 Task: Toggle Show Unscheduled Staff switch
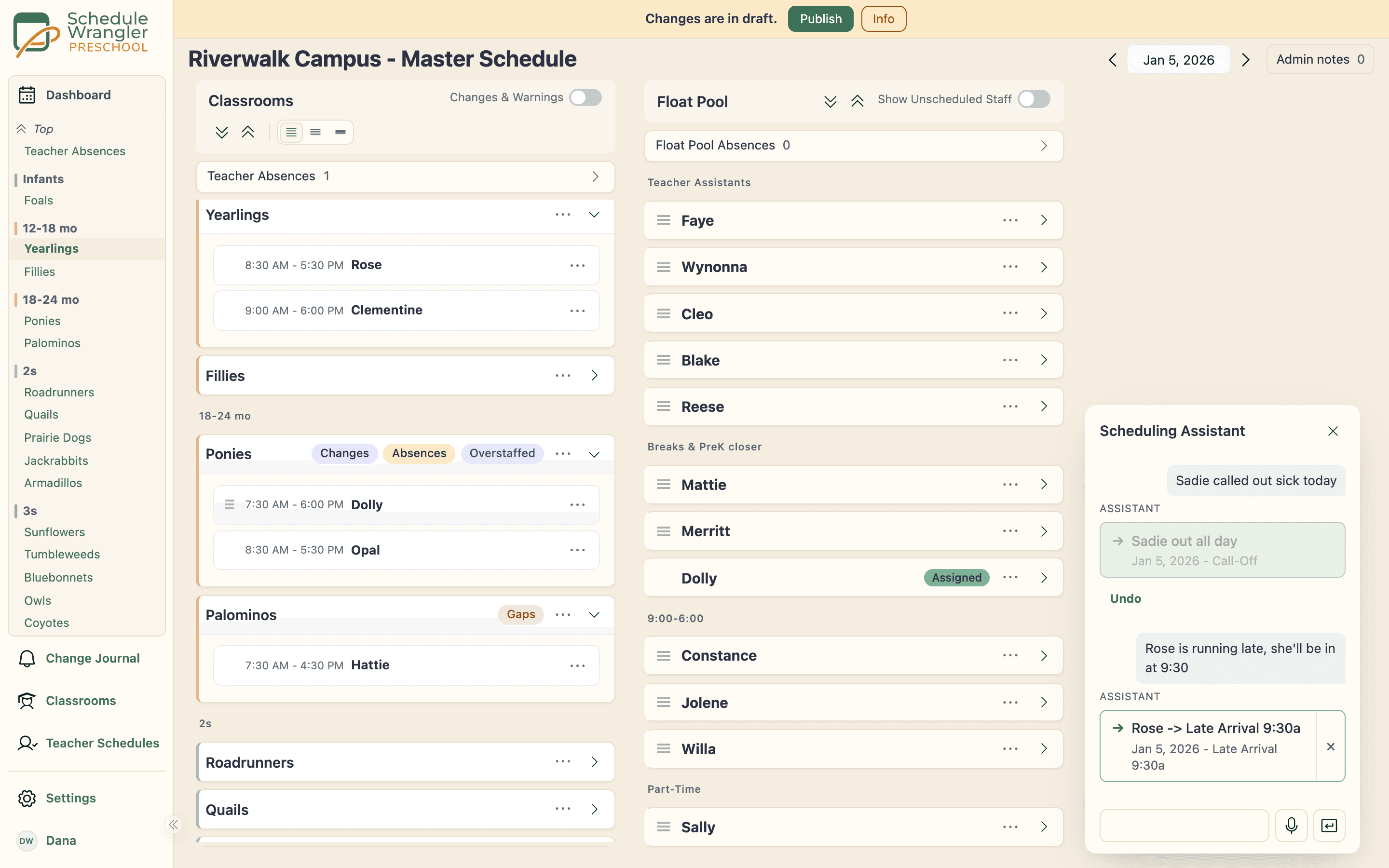tap(1035, 99)
